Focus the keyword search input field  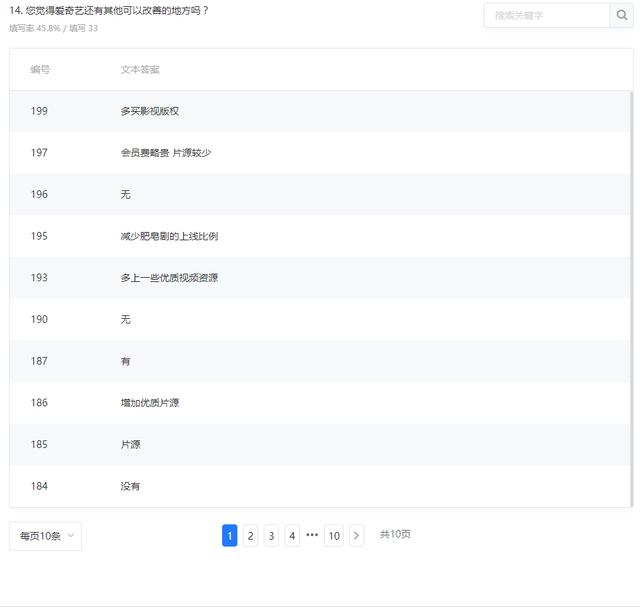tap(547, 16)
